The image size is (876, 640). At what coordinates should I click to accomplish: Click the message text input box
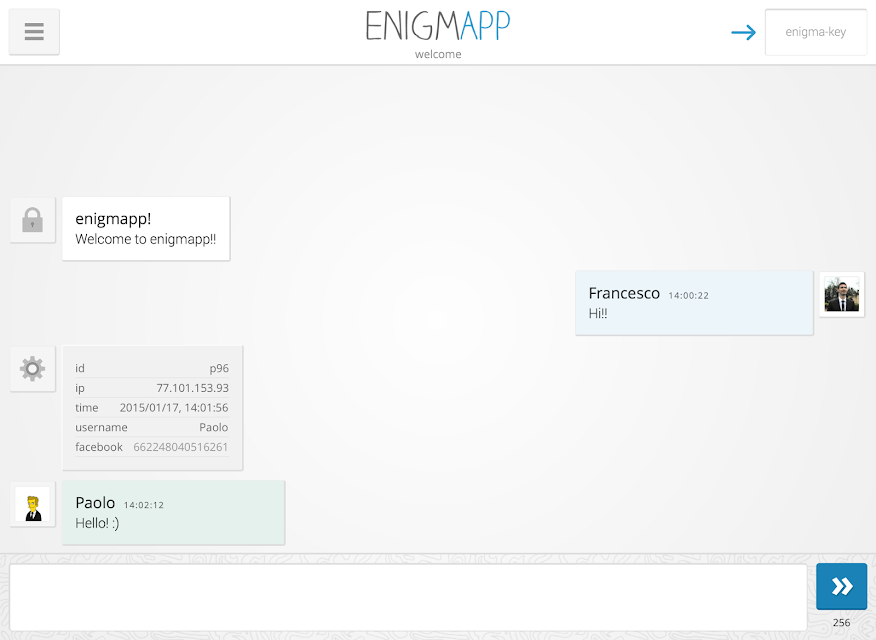408,598
